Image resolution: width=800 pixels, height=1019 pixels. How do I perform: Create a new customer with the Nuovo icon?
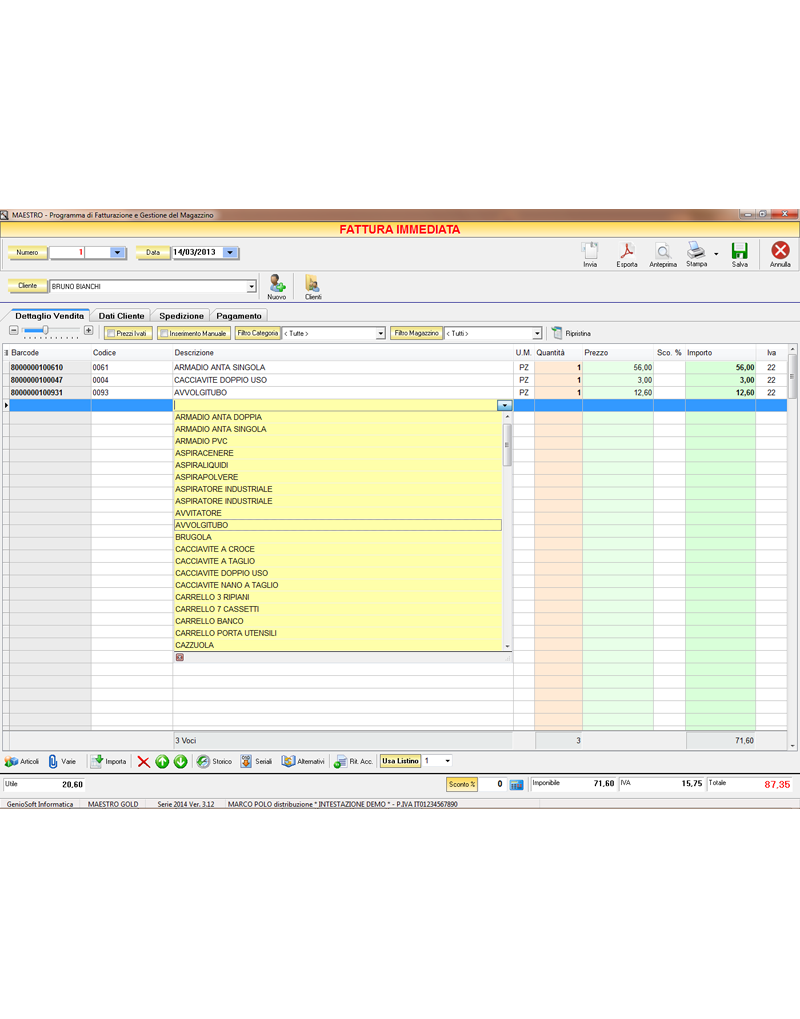coord(277,285)
